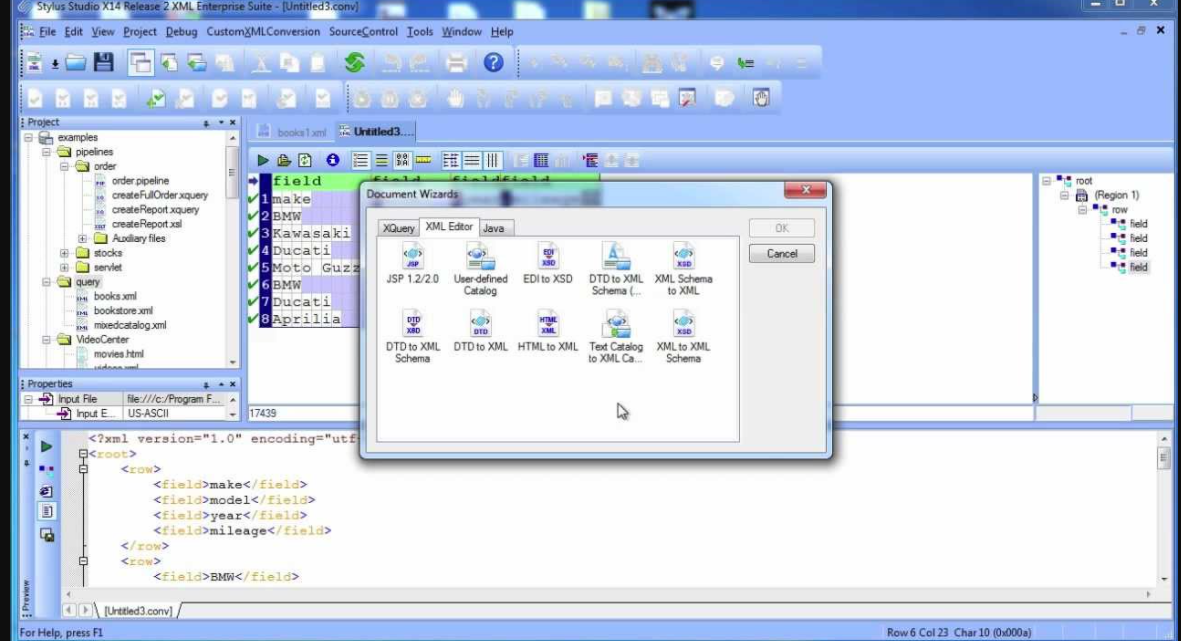Select the JSP 1.2/2.0 wizard icon

(x=412, y=264)
